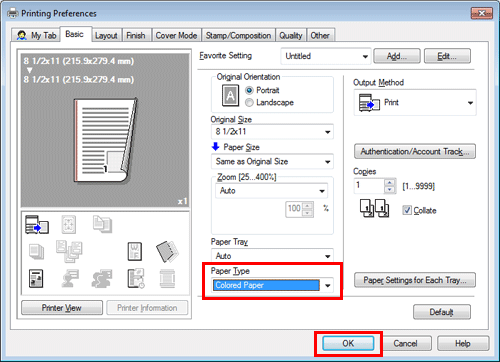
Task: Click the Printer View button
Action: click(62, 308)
